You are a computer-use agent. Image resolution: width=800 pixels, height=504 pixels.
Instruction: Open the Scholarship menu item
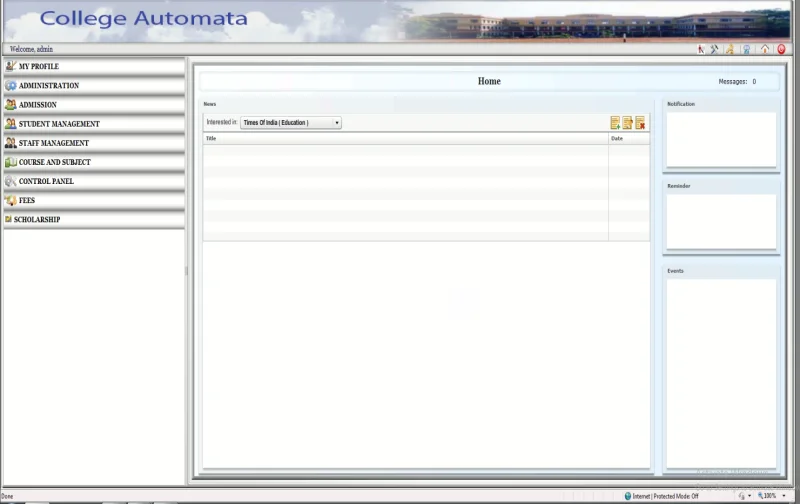coord(36,219)
